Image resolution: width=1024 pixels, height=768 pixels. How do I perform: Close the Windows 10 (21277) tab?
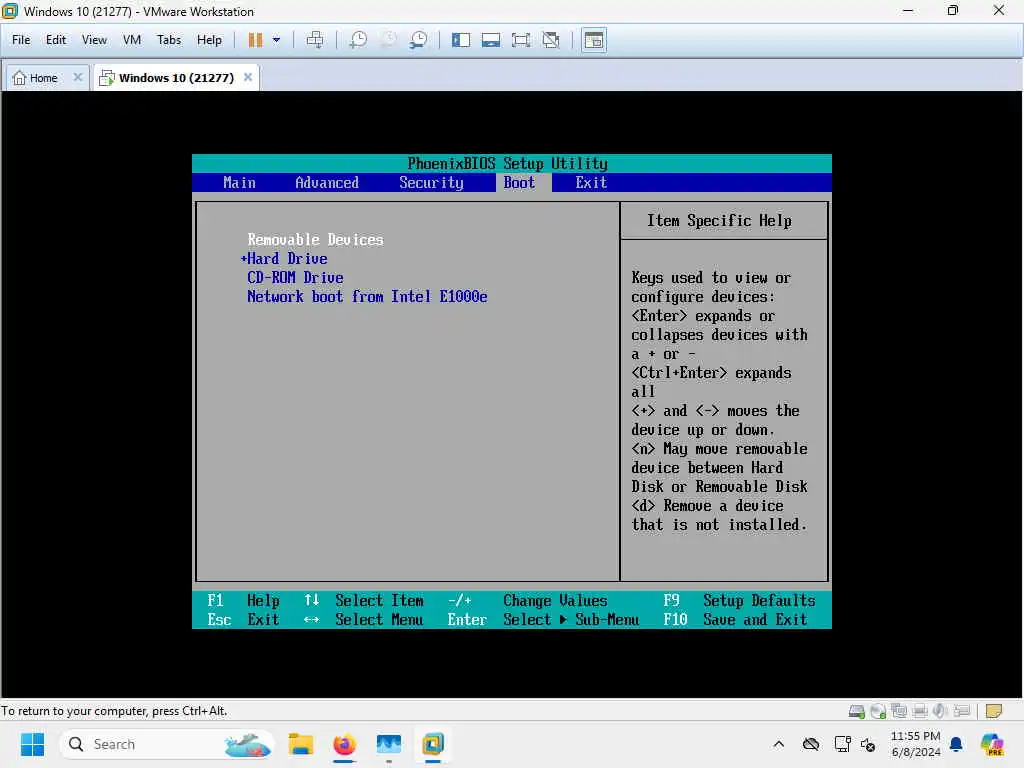[248, 77]
